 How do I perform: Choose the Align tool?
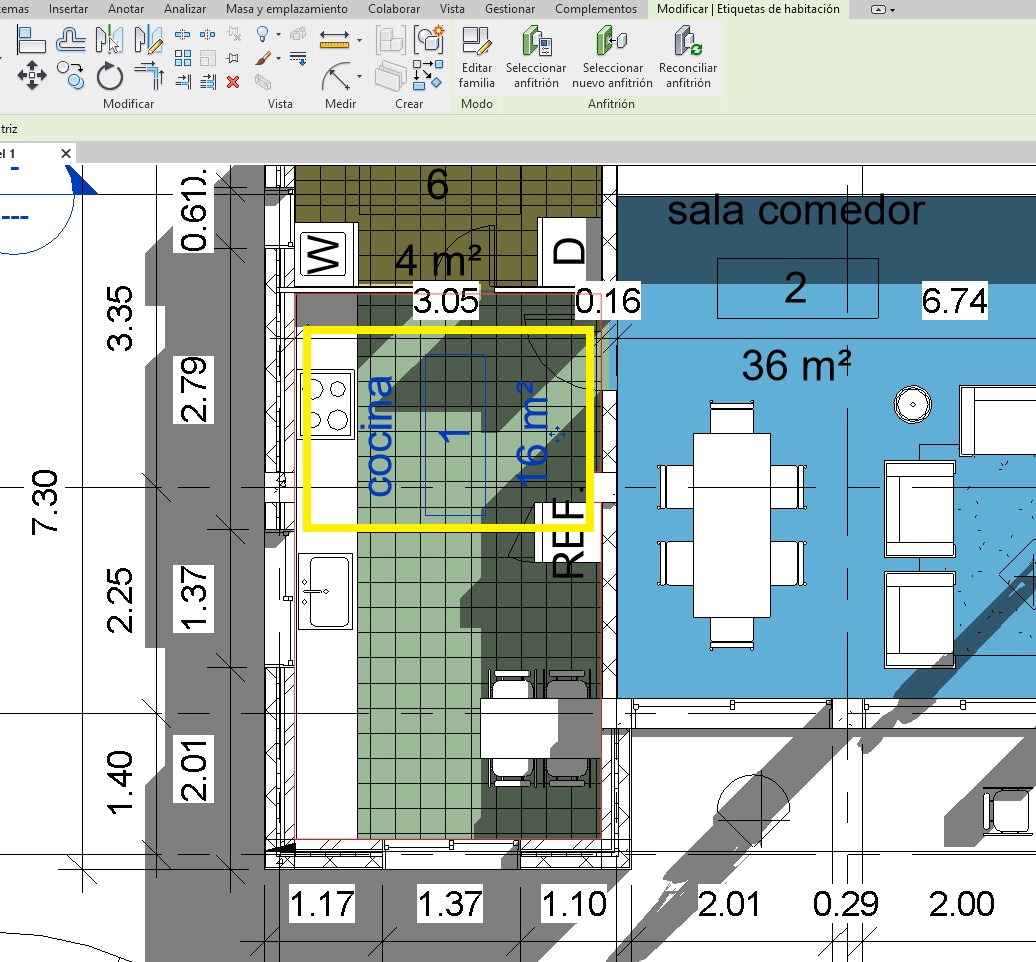32,40
